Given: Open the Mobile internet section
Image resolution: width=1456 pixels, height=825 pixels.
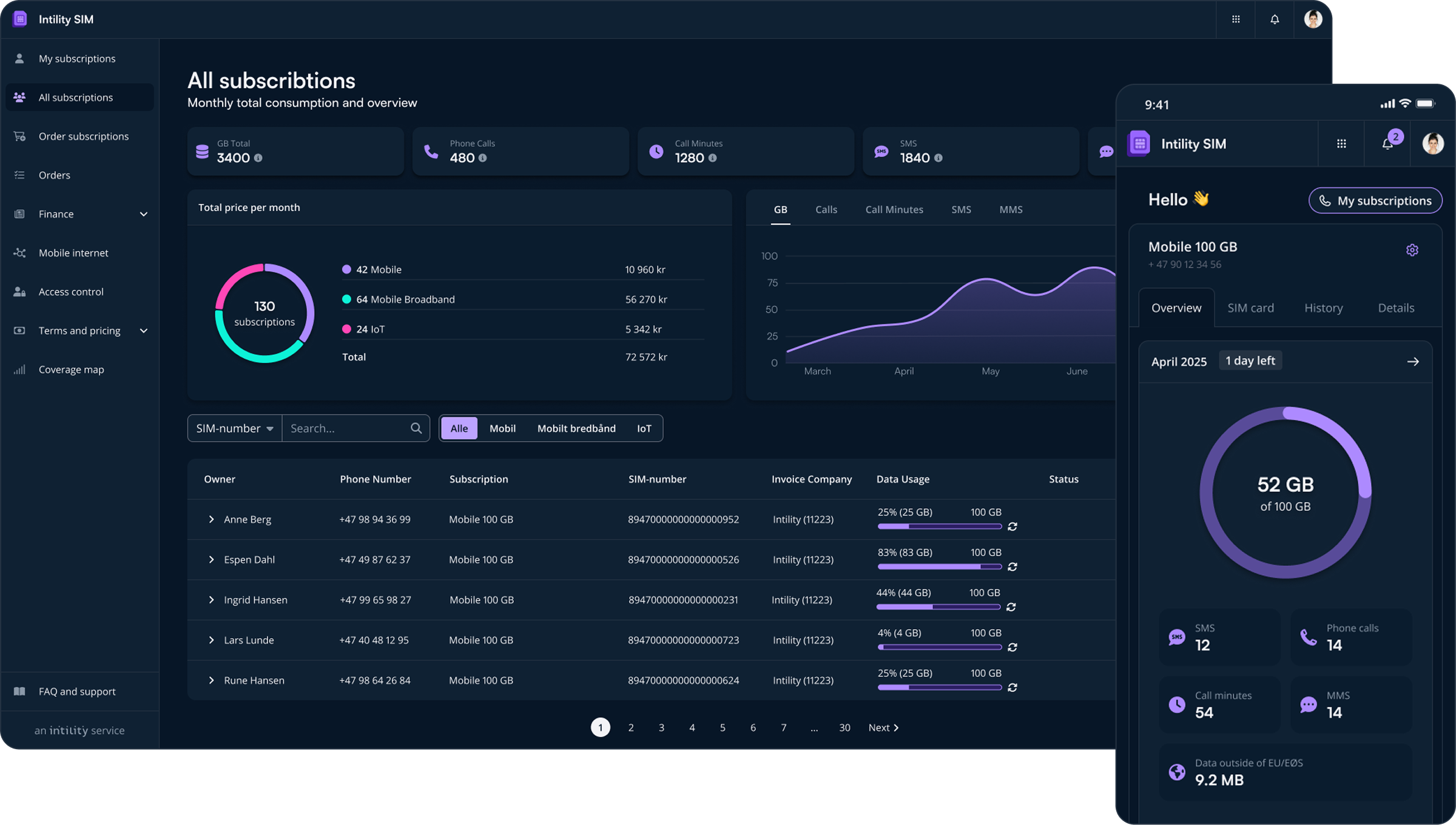Looking at the screenshot, I should (73, 252).
